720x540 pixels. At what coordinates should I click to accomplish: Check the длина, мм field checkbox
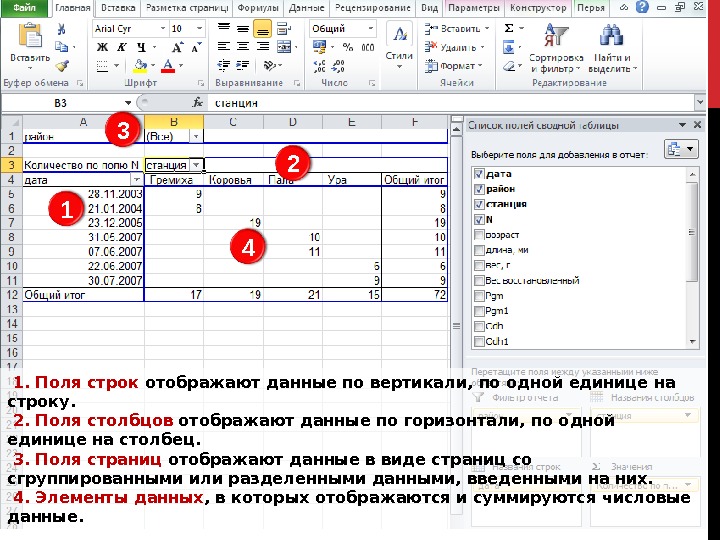[478, 250]
